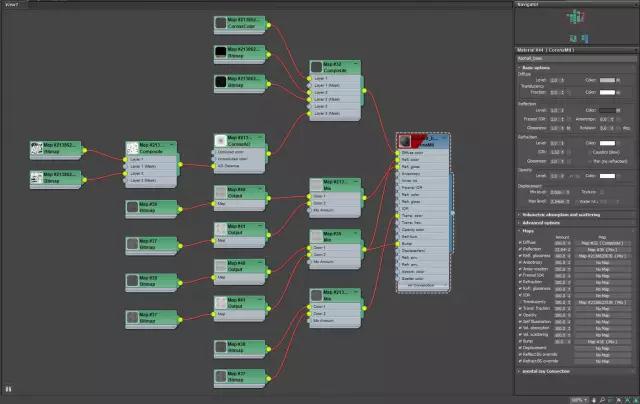This screenshot has width=640, height=404.
Task: Switch to the View1 tab
Action: click(12, 4)
